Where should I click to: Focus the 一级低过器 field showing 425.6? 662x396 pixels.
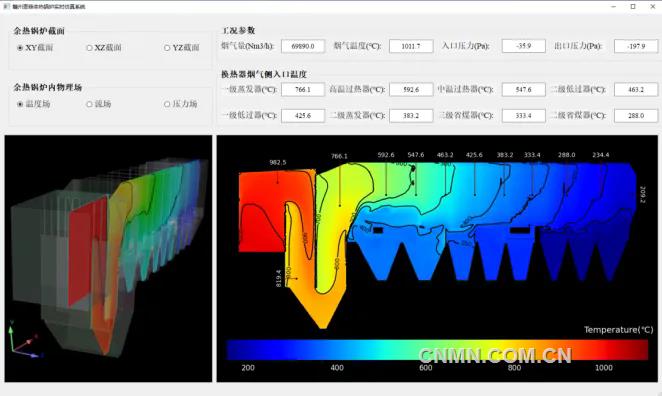303,115
